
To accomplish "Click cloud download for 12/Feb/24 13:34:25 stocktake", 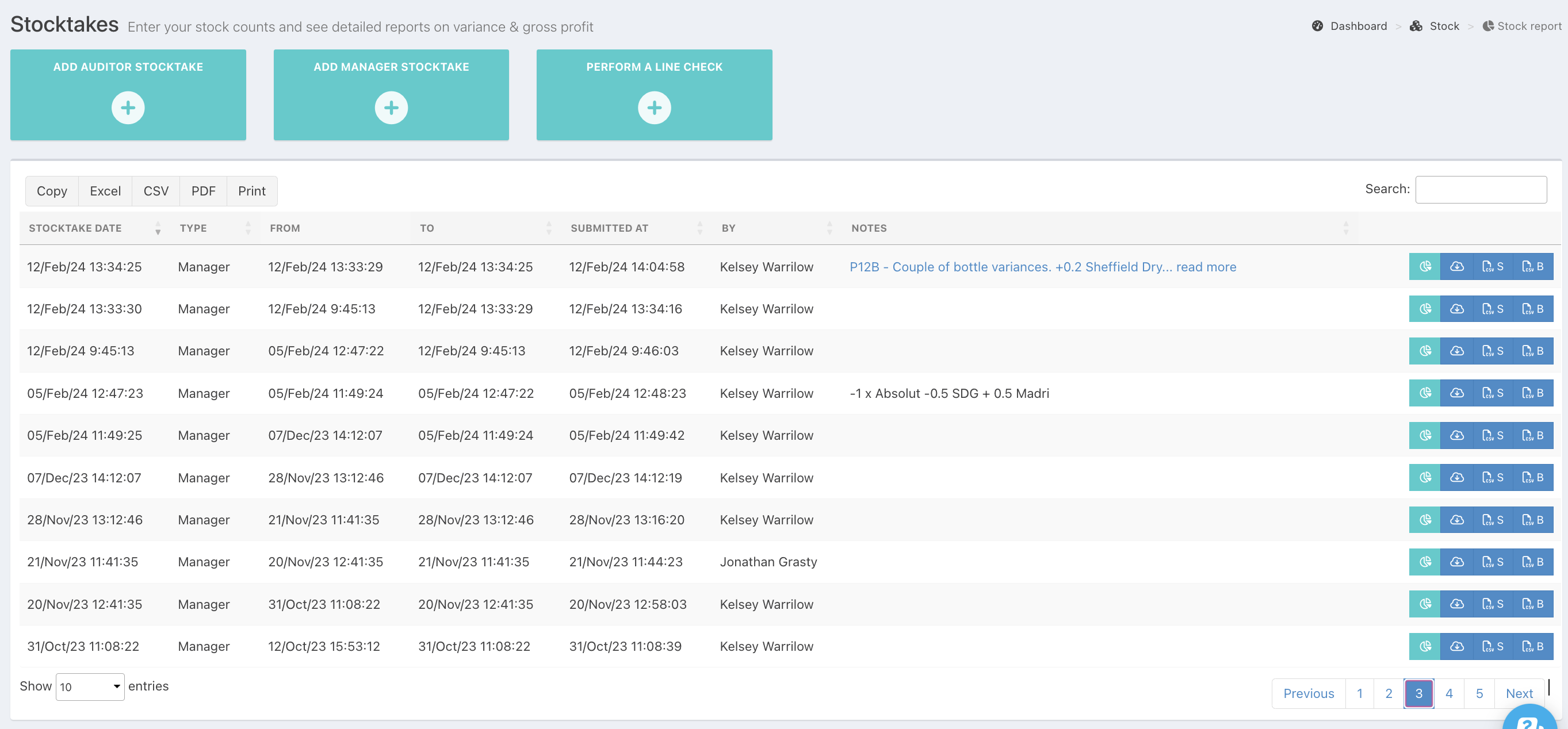I will click(1456, 267).
